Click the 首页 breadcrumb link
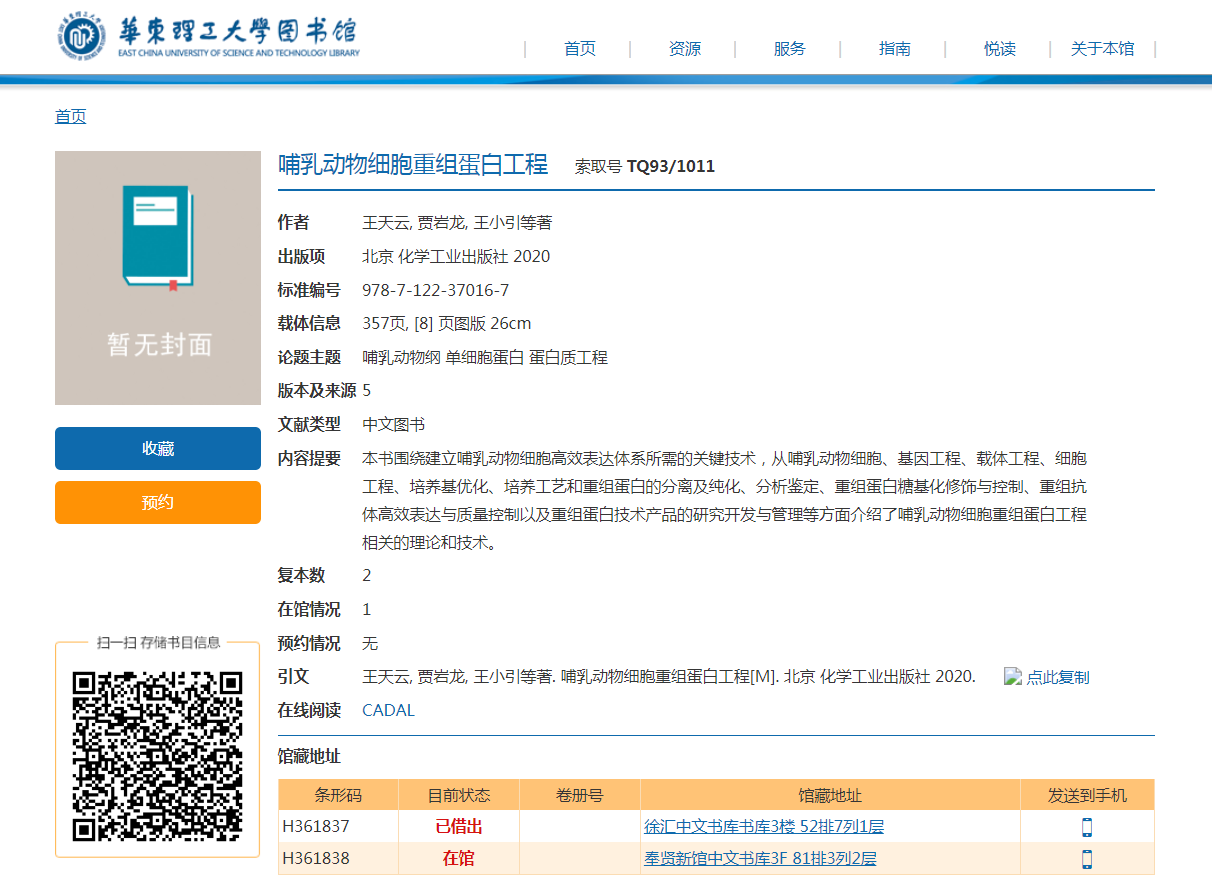1212x877 pixels. [70, 117]
